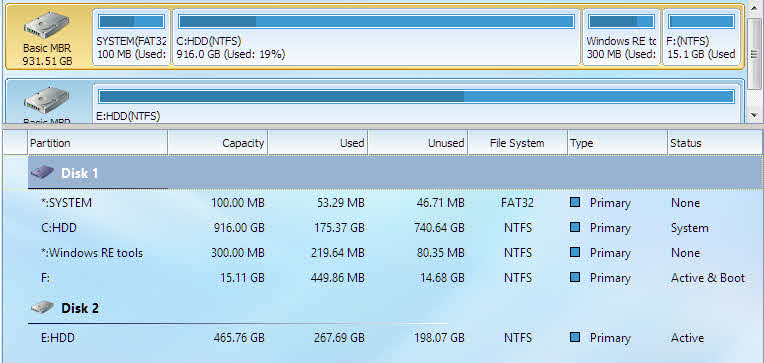Click the Active status cell of E:HDD
764x363 pixels.
click(x=687, y=338)
